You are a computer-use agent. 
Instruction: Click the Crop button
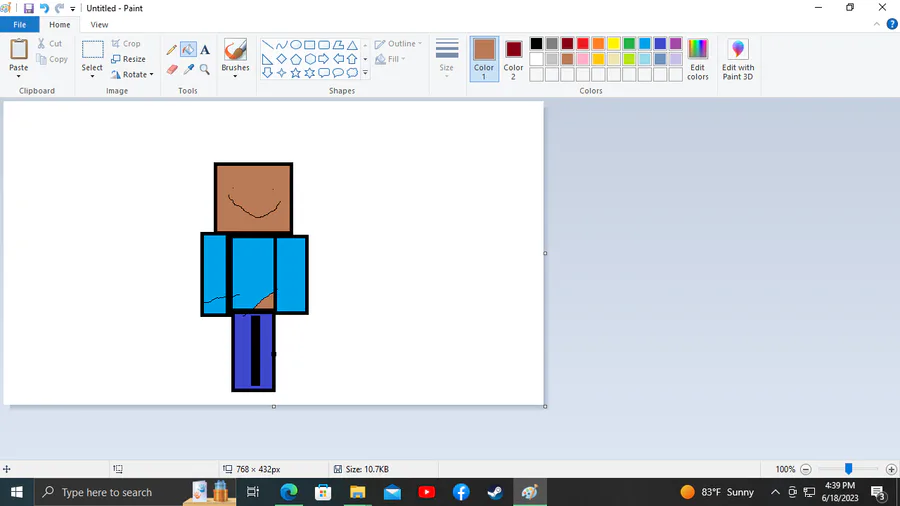click(x=126, y=44)
